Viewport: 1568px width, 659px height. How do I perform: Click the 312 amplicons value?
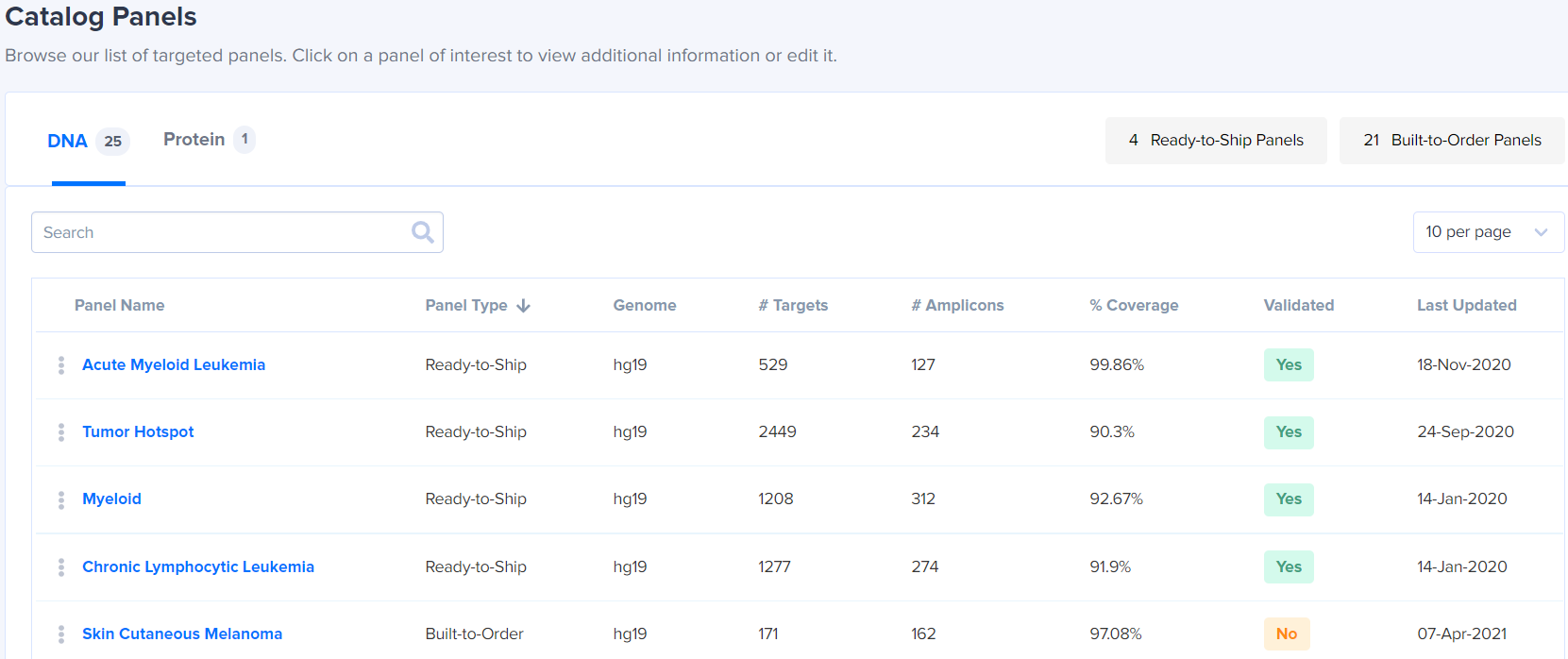click(923, 499)
